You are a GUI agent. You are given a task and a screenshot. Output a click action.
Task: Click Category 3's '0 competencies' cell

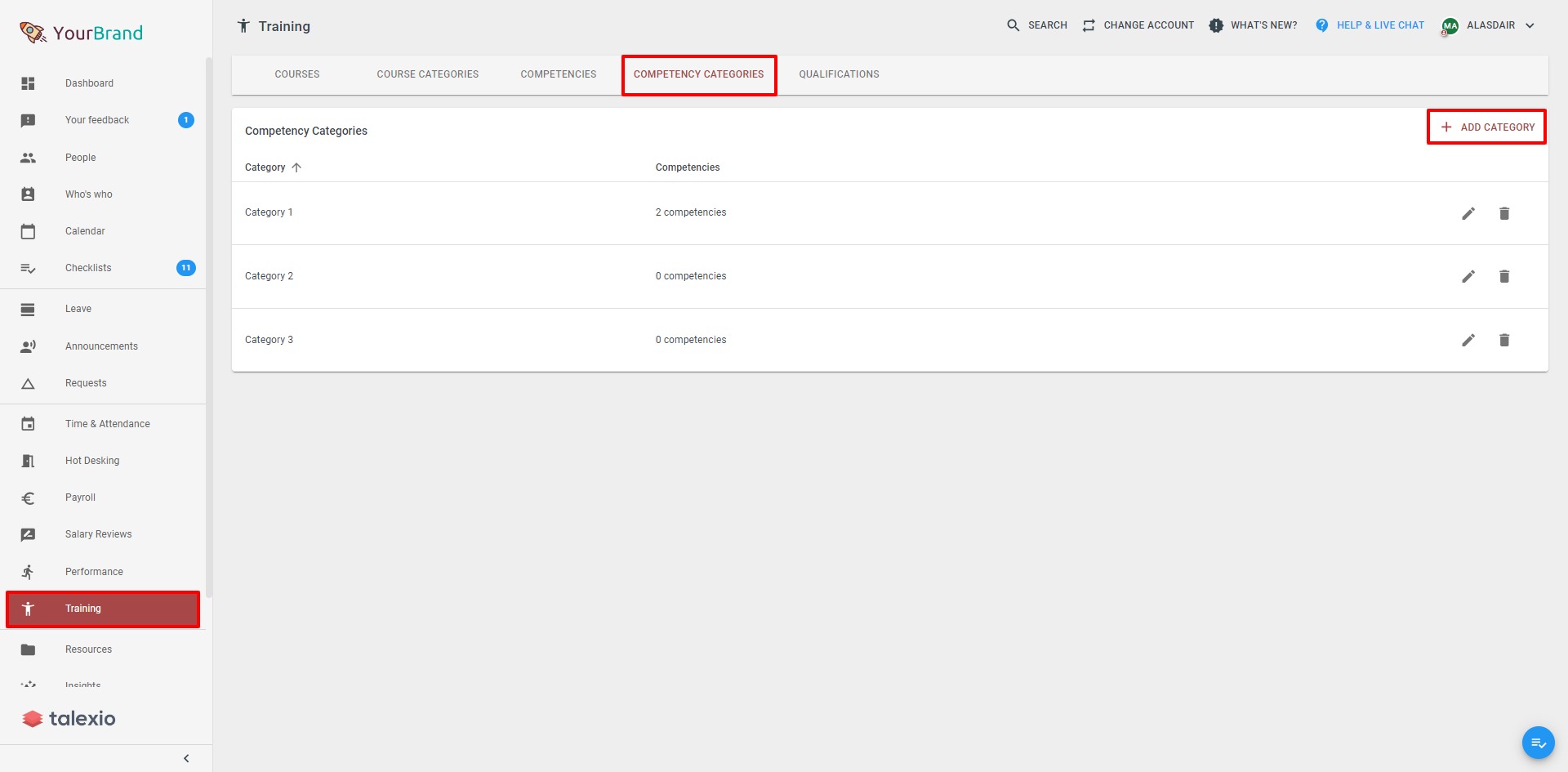691,340
